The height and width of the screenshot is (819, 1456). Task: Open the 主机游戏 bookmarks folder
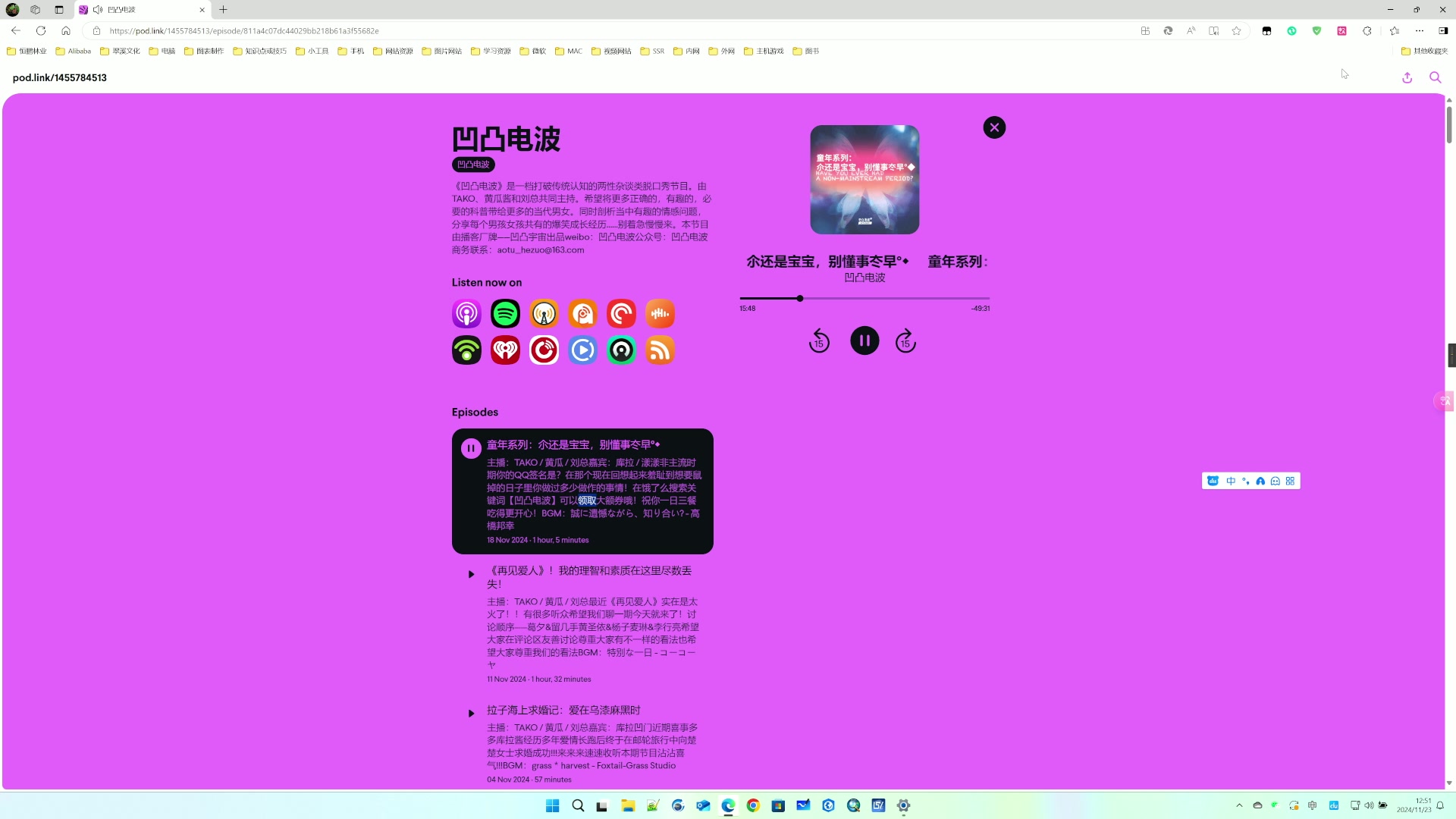coord(764,52)
